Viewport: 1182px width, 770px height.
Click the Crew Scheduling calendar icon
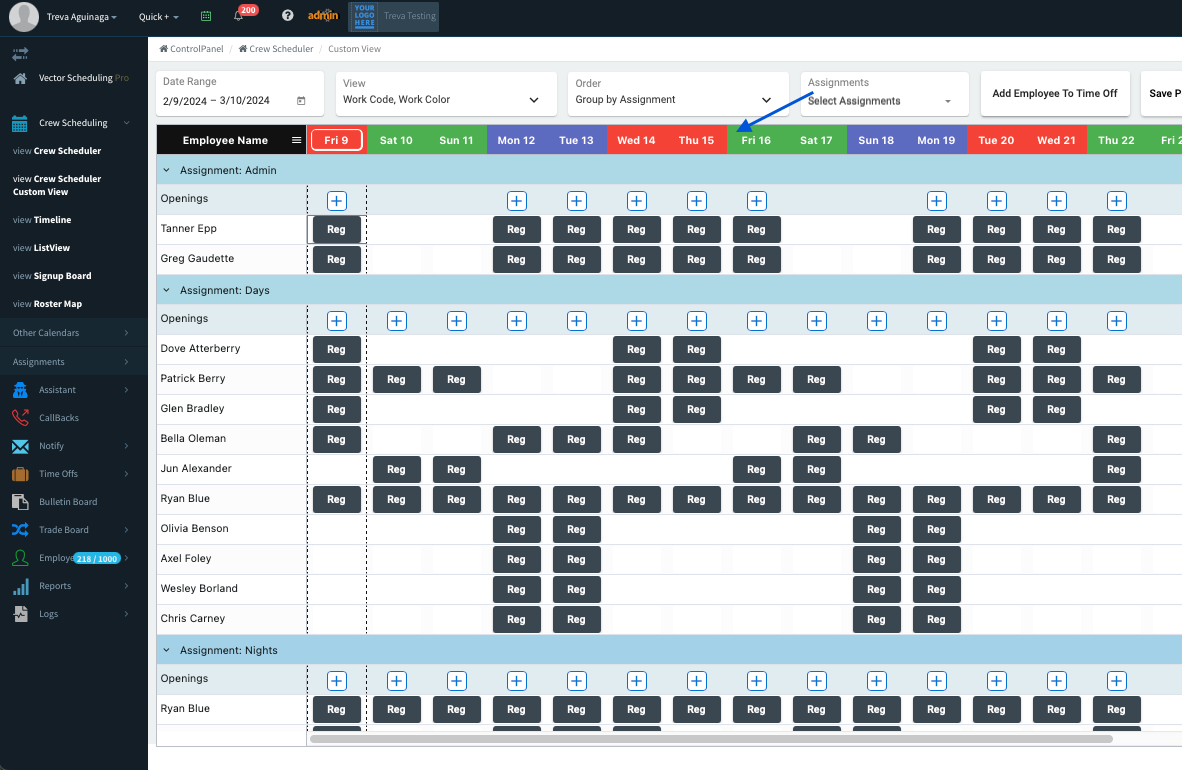pyautogui.click(x=20, y=123)
